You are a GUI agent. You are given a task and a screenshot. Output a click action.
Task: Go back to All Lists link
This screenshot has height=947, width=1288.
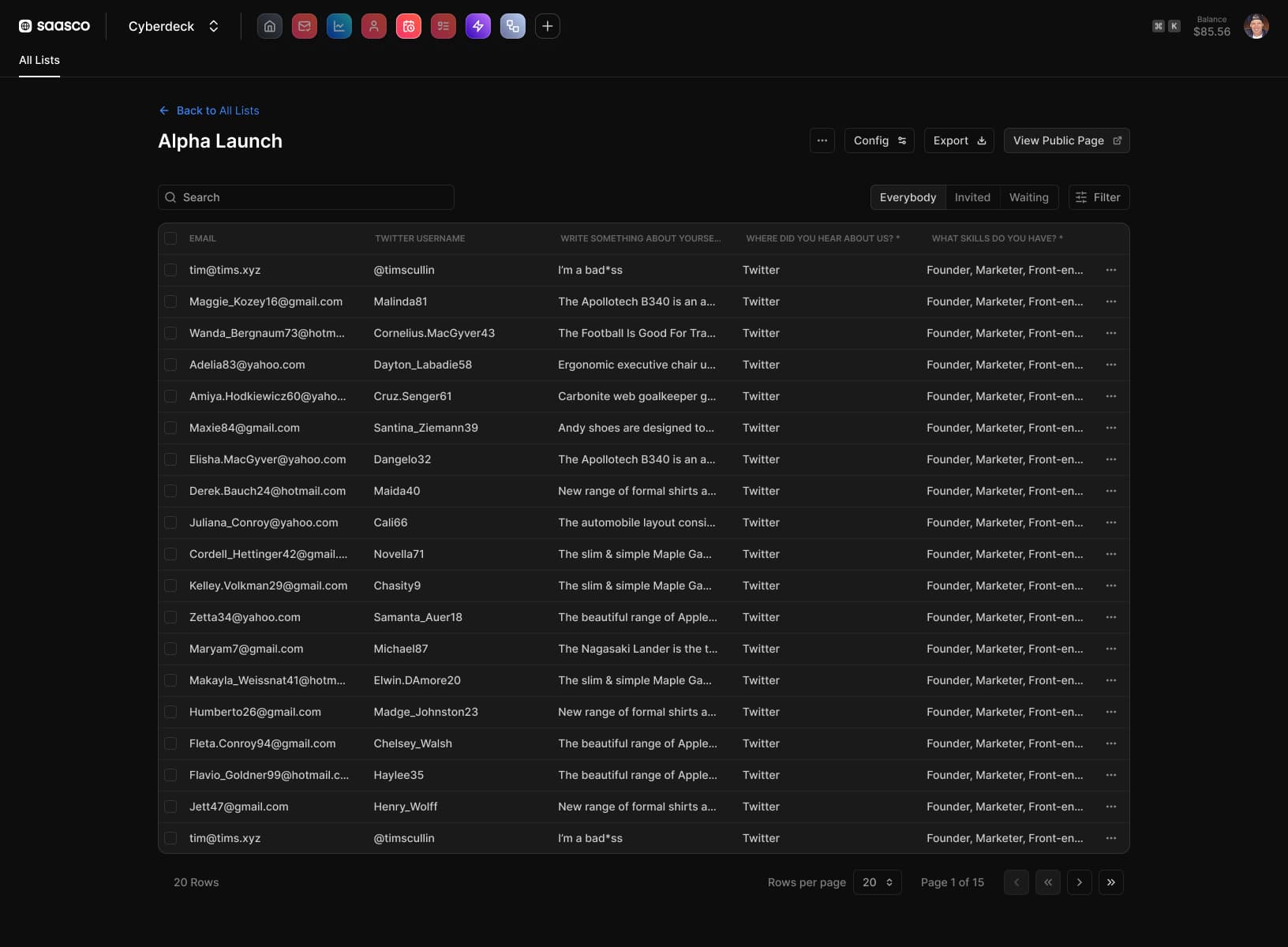209,110
